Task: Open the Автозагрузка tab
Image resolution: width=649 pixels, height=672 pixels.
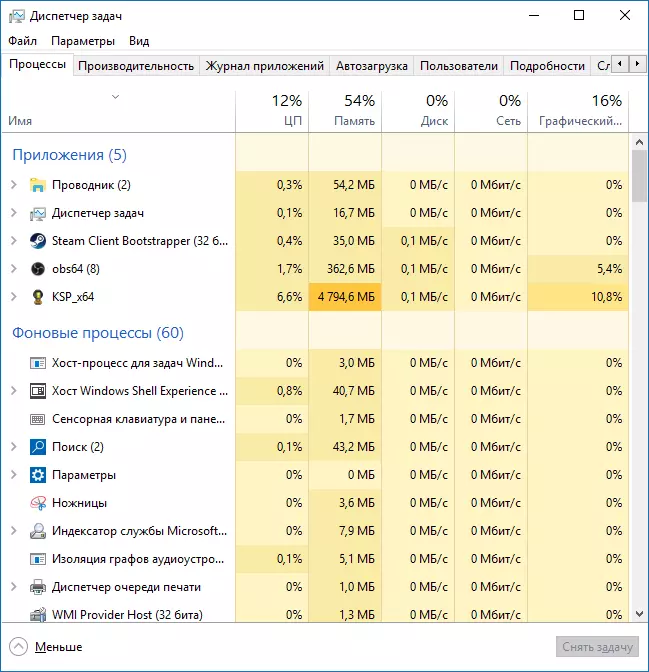Action: click(x=372, y=66)
